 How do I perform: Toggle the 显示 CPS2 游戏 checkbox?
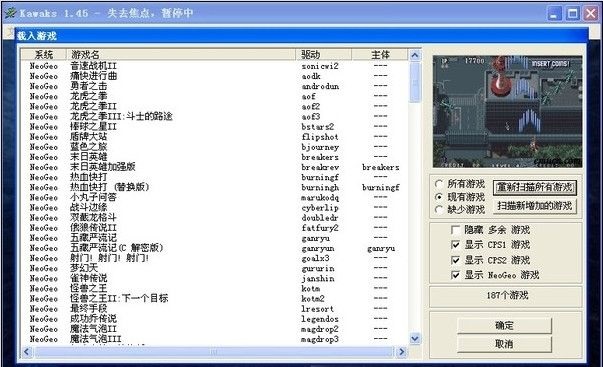pos(455,260)
